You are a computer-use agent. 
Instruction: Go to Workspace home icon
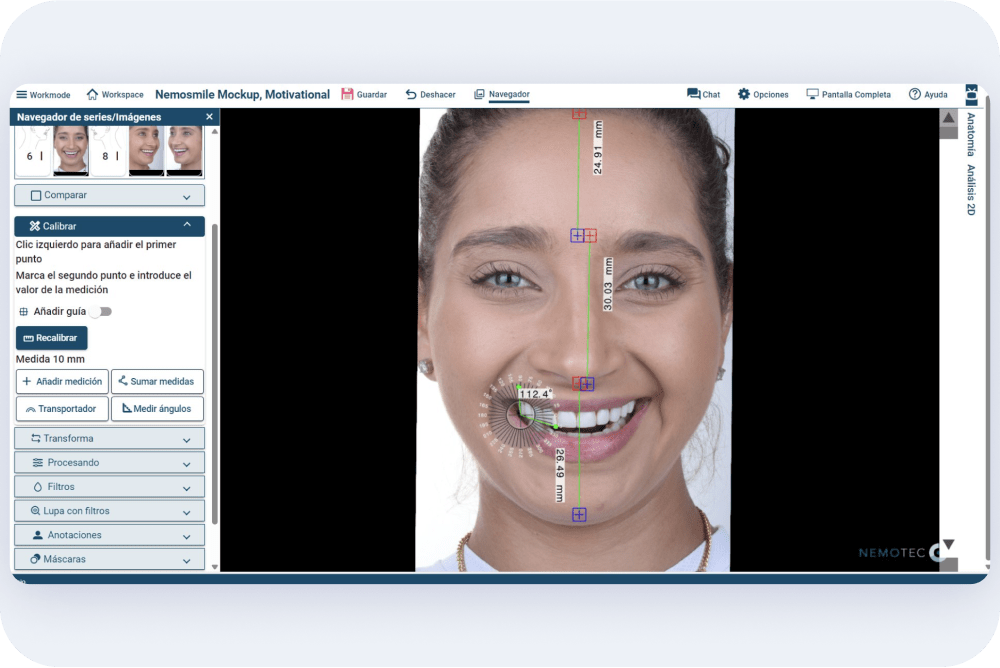92,94
